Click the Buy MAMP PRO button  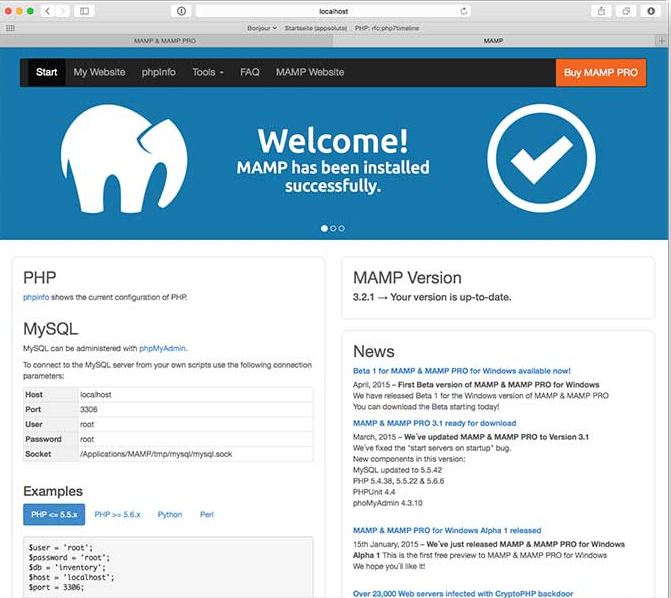click(x=601, y=73)
